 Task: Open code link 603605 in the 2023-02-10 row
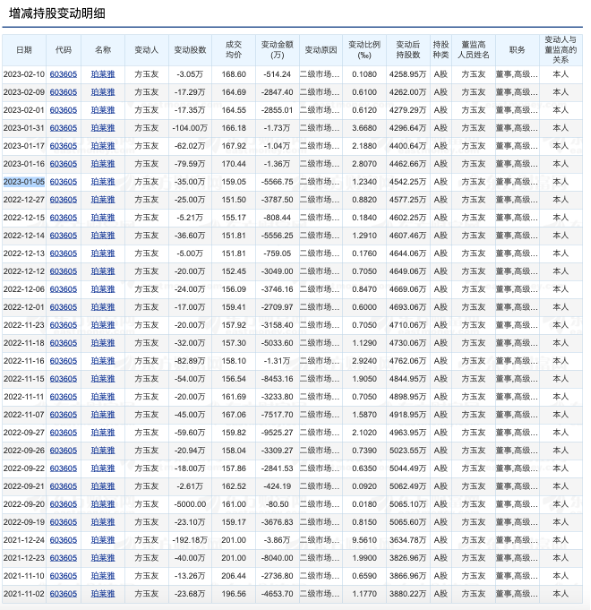[x=63, y=74]
